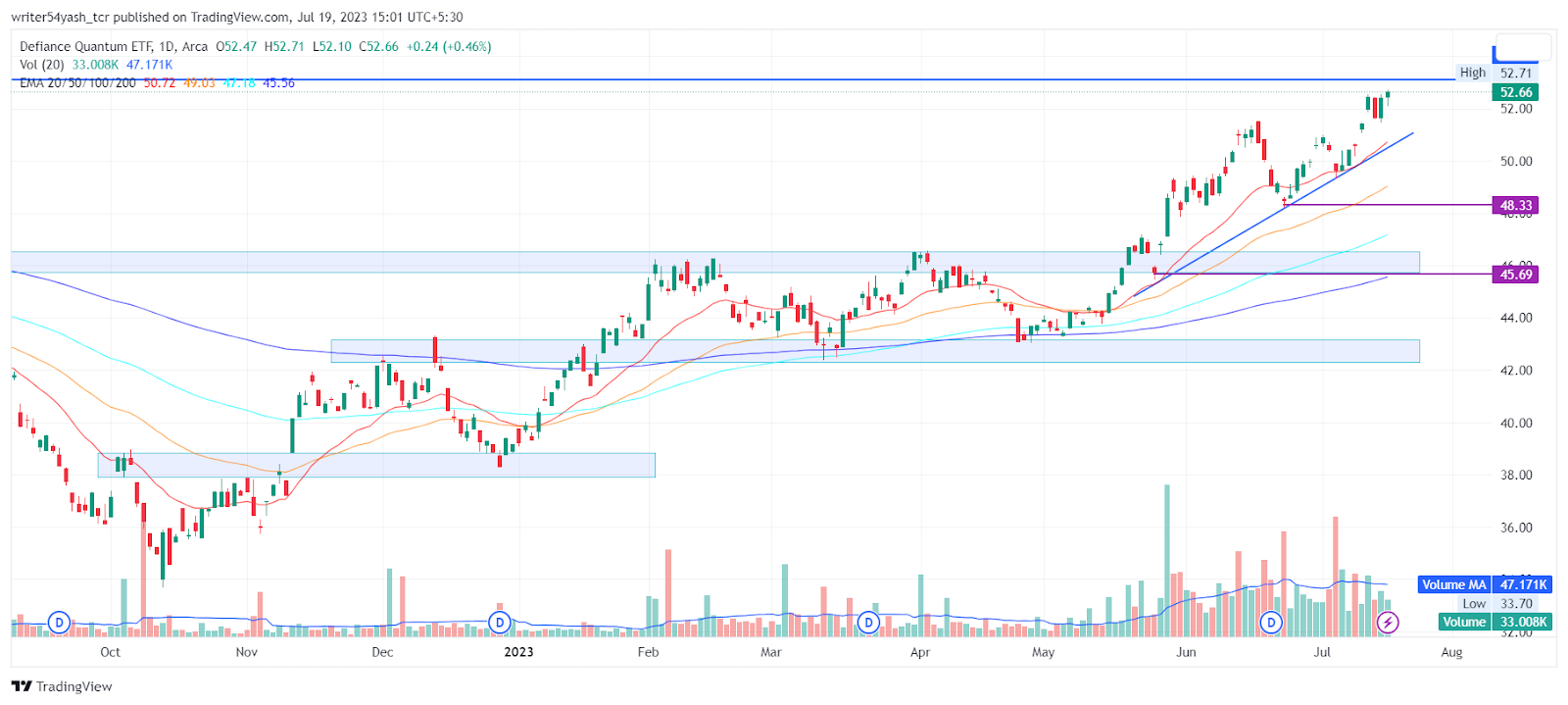Click the Apr label on time axis

pos(920,652)
